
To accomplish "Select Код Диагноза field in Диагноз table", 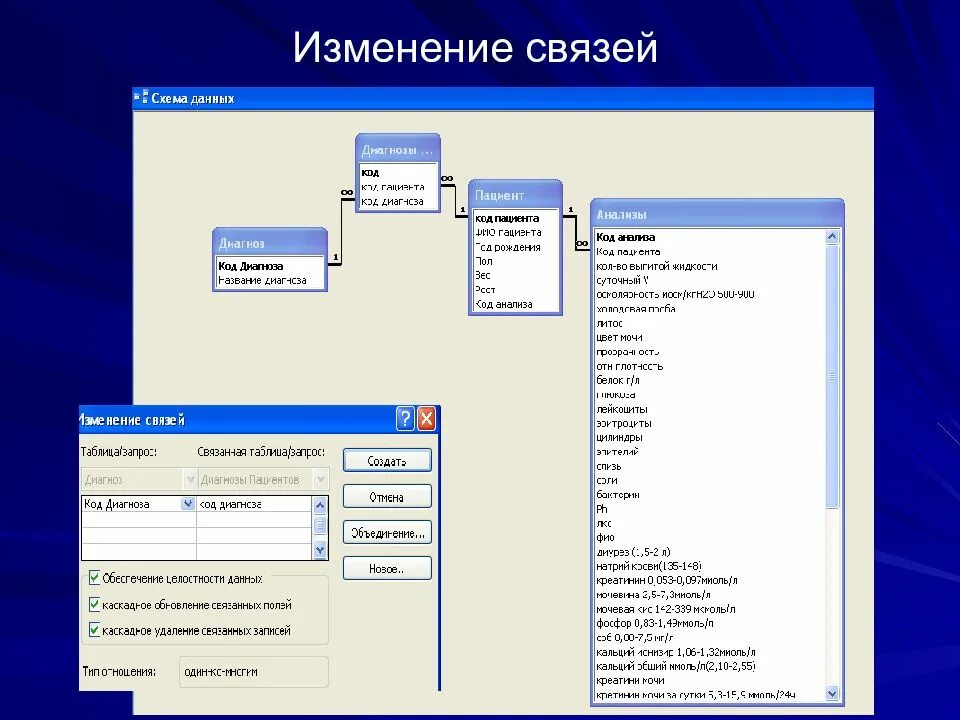I will point(250,266).
